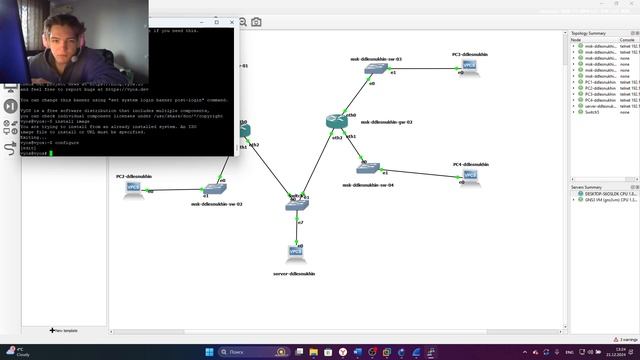The height and width of the screenshot is (360, 640).
Task: Select the msk-ddkomukhin-sw-02 switch node
Action: (215, 189)
